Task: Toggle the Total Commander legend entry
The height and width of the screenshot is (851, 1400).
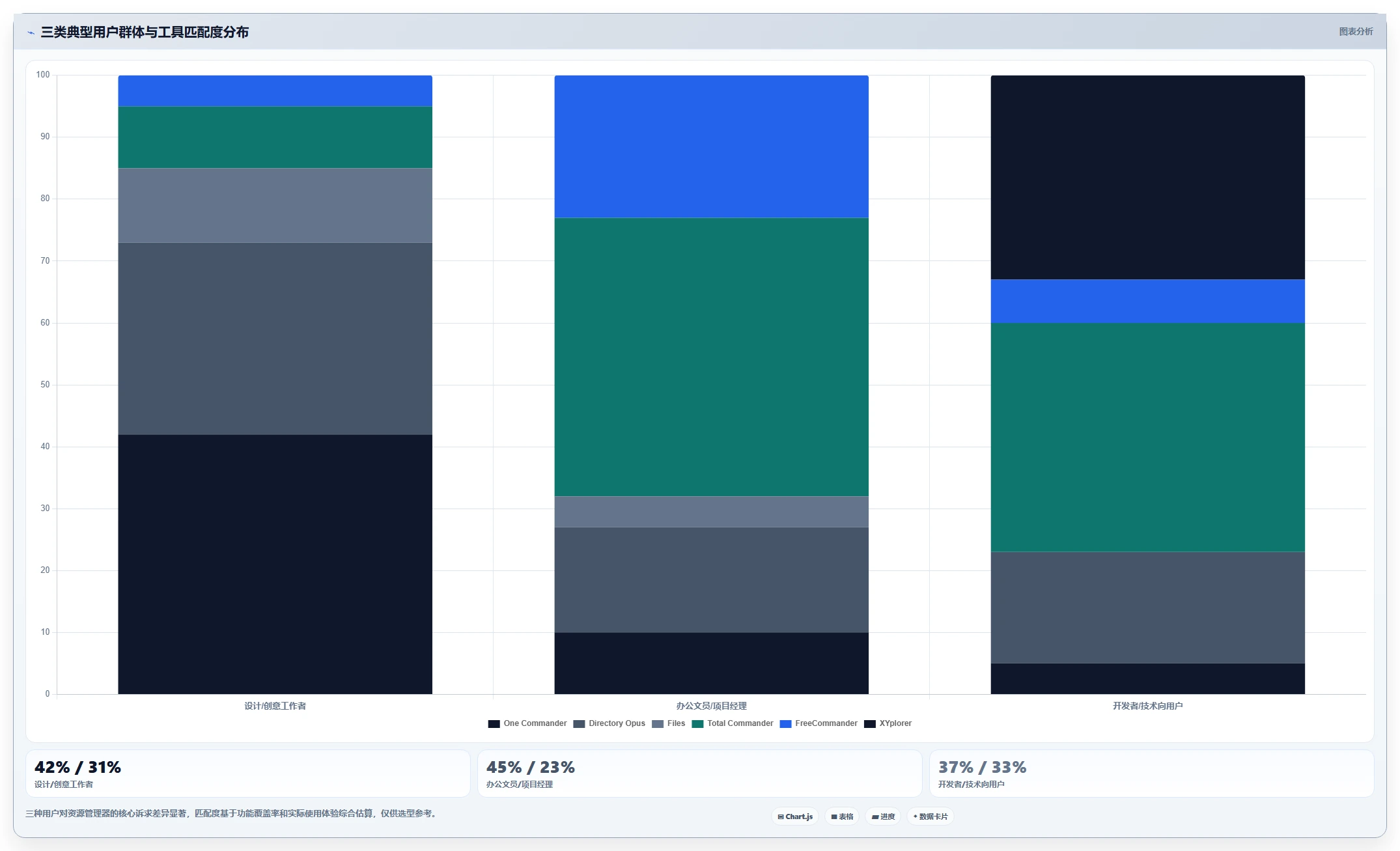Action: (x=733, y=723)
